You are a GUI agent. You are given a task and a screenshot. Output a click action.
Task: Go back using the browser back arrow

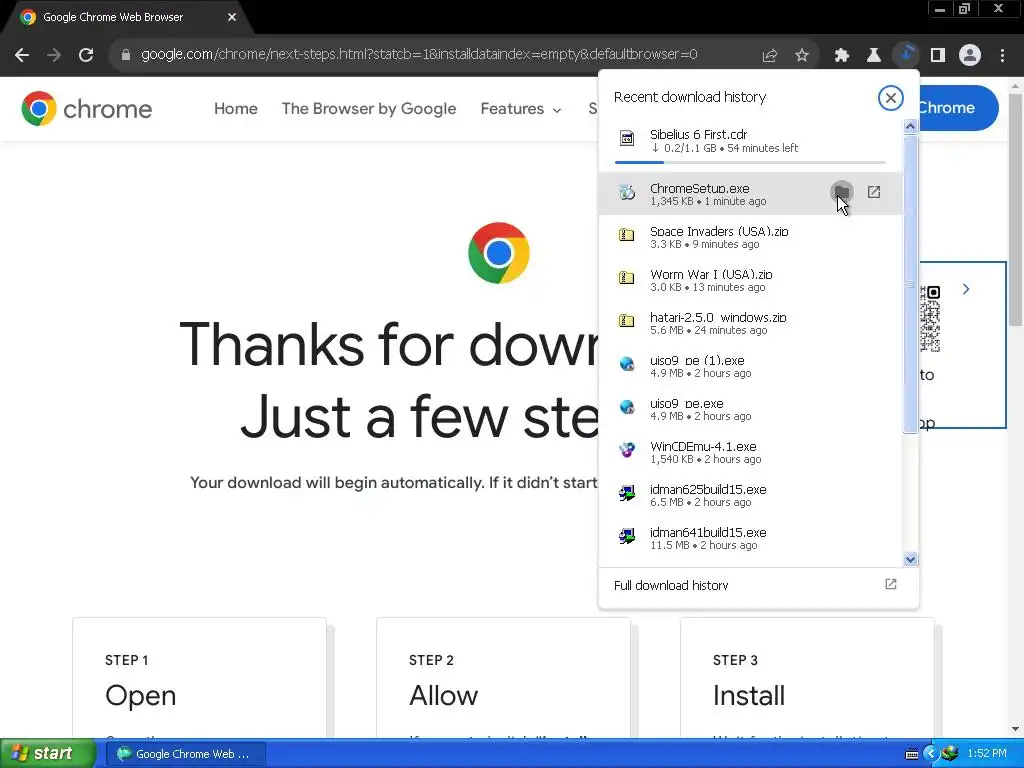(22, 55)
